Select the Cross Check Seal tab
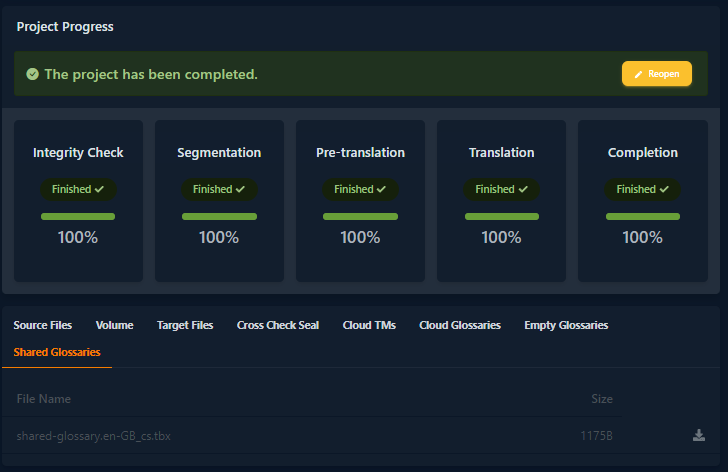Image resolution: width=728 pixels, height=472 pixels. point(278,325)
